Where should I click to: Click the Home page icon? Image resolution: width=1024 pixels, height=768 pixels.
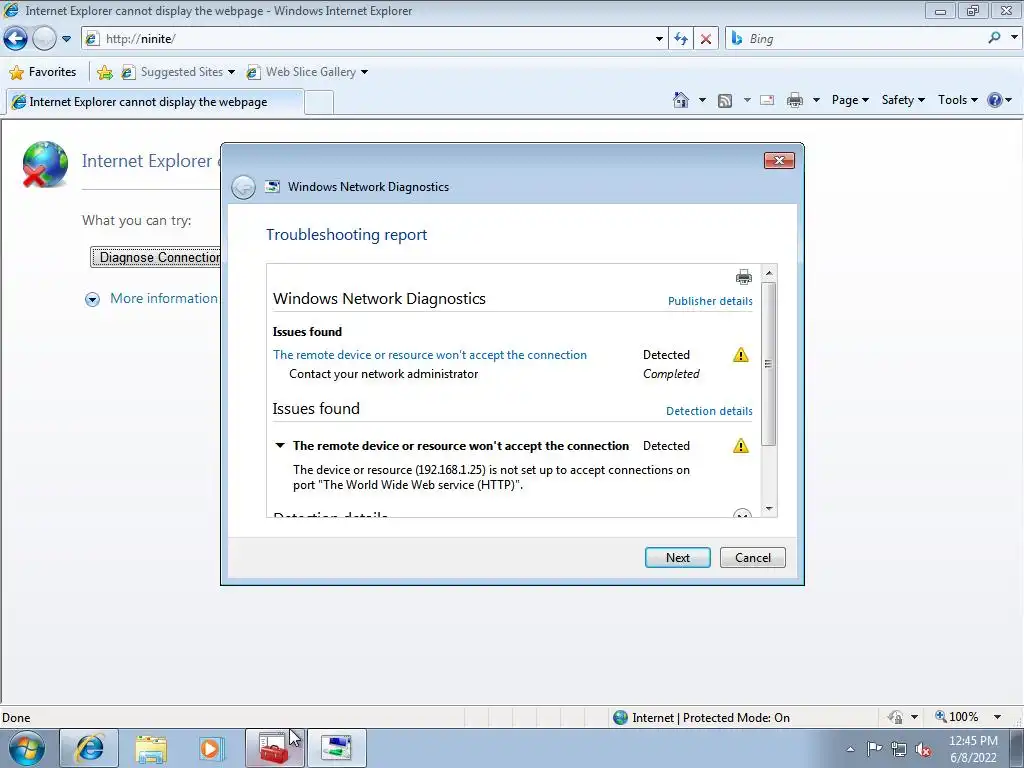tap(680, 100)
